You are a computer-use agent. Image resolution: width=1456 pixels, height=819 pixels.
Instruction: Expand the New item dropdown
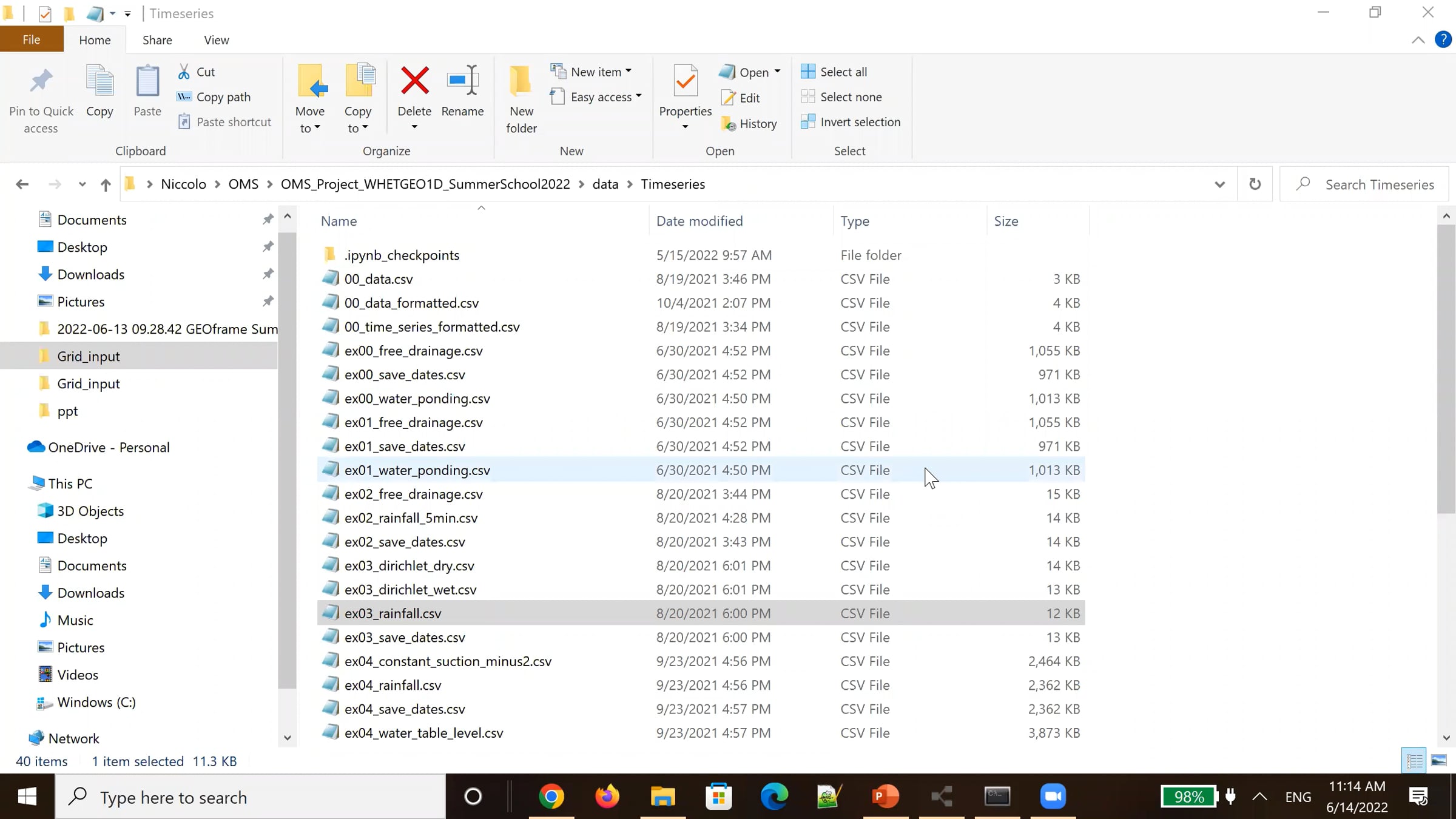629,71
